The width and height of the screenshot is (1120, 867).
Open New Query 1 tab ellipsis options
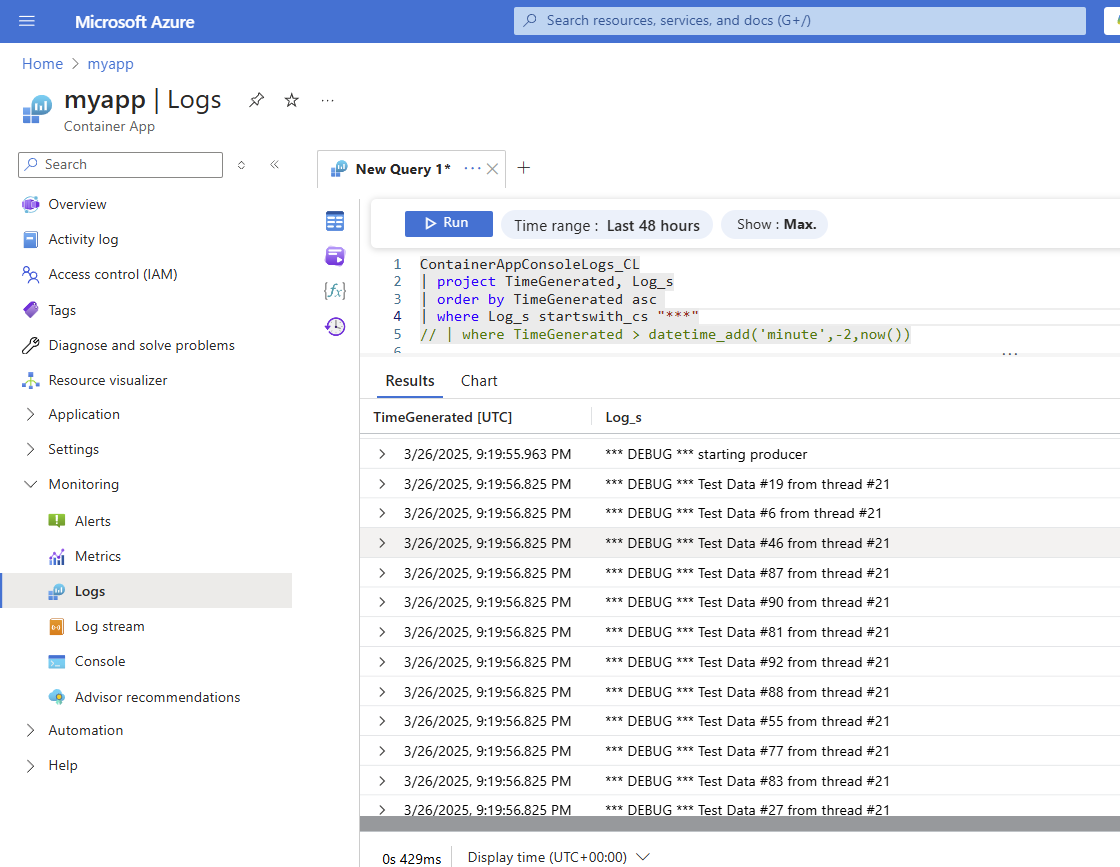[x=472, y=169]
